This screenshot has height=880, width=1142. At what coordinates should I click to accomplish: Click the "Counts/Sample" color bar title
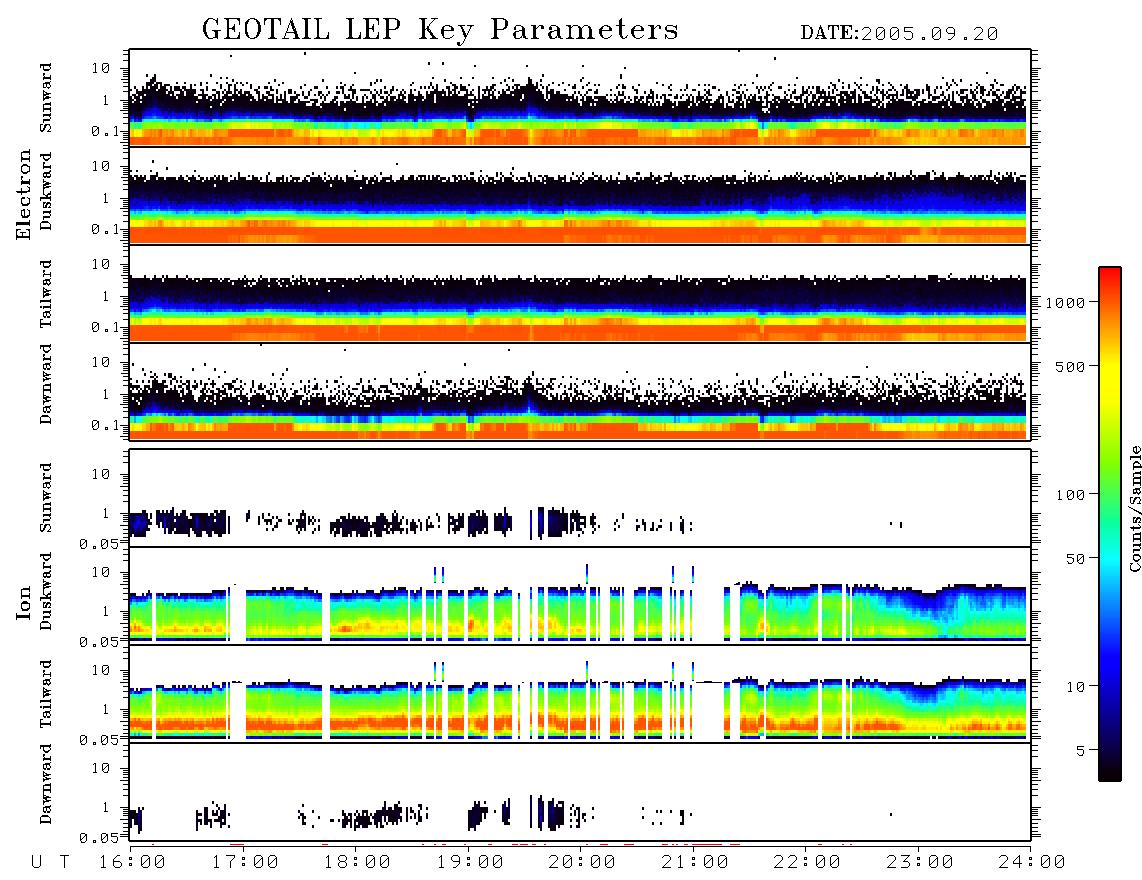pyautogui.click(x=1134, y=508)
